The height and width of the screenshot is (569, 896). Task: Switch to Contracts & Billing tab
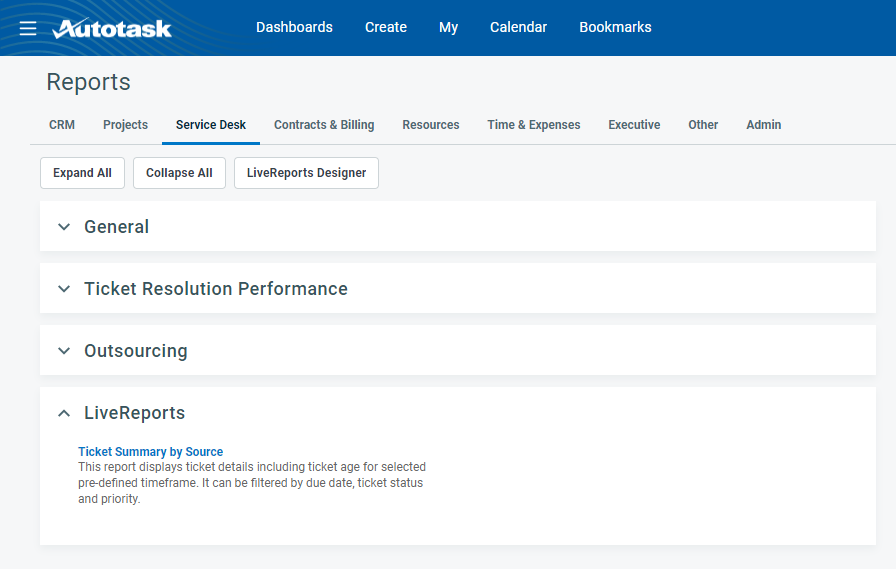pyautogui.click(x=324, y=125)
